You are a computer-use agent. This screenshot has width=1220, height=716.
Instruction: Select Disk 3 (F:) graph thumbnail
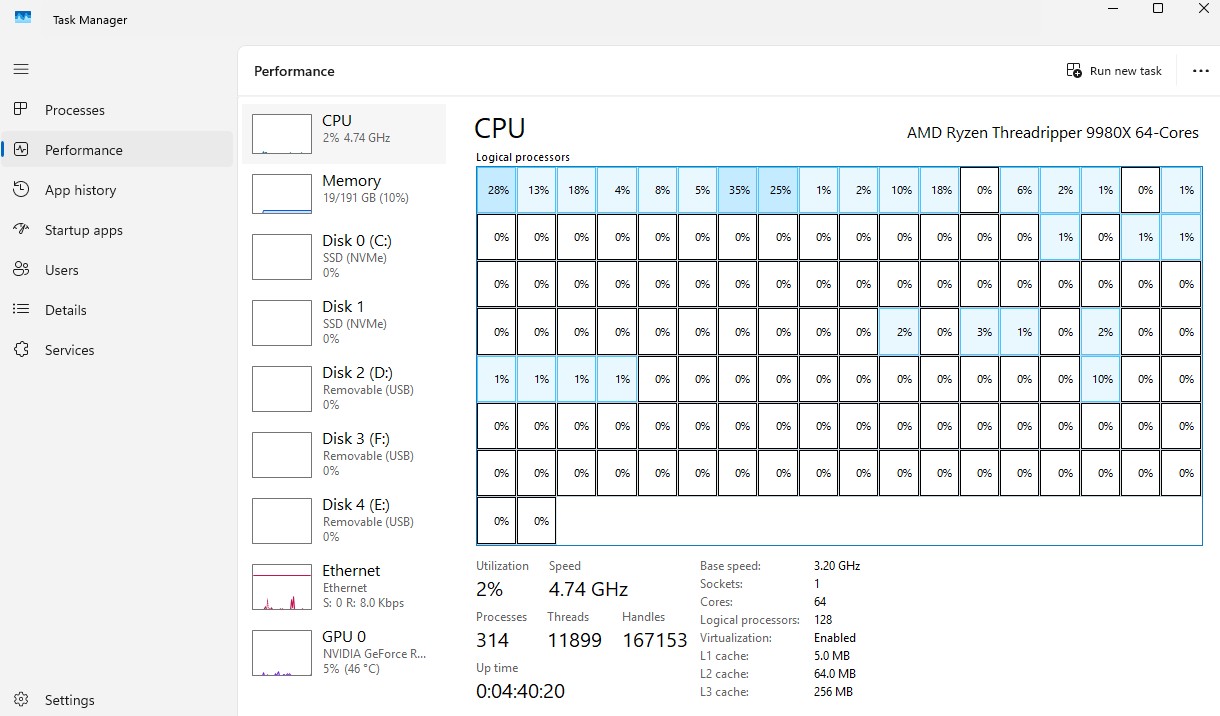(x=281, y=455)
